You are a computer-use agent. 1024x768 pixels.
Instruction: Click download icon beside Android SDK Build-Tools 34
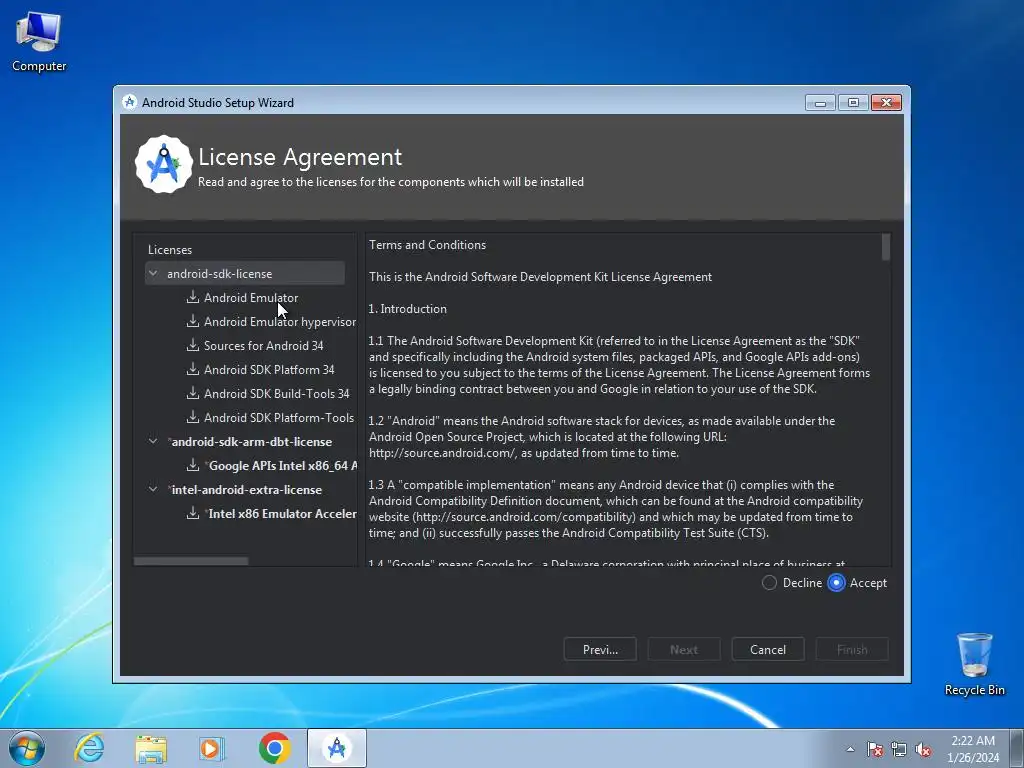tap(193, 393)
